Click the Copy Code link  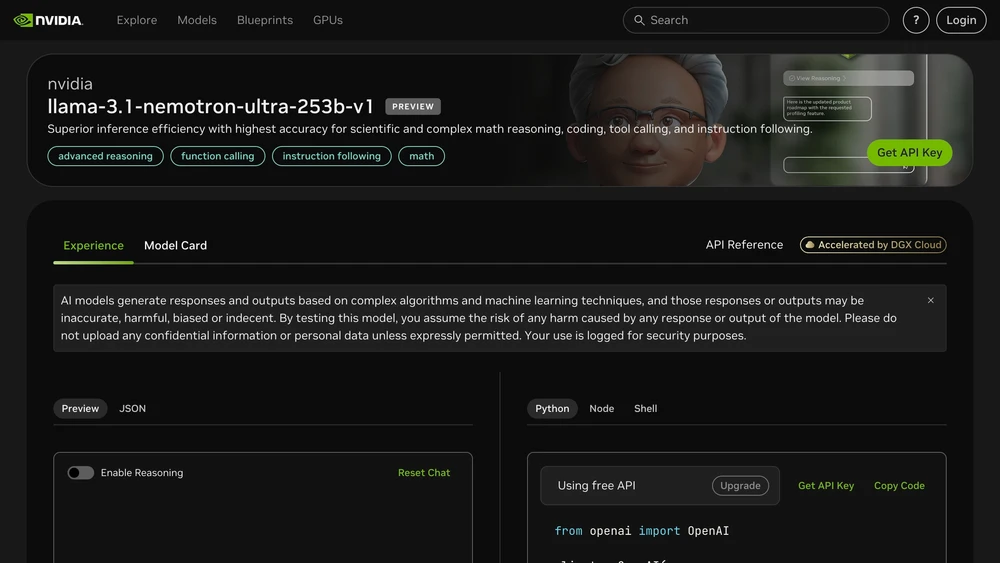coord(899,486)
